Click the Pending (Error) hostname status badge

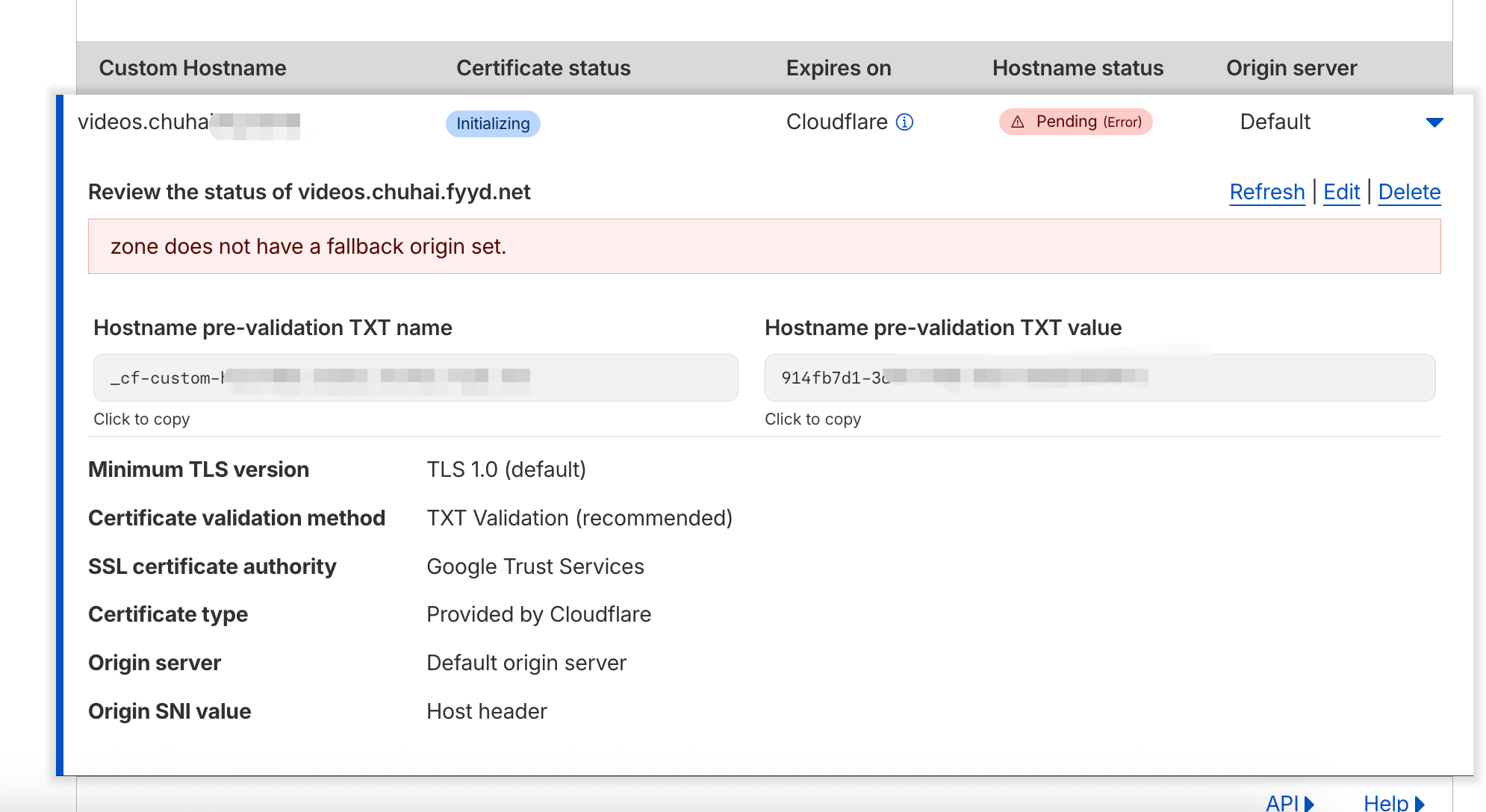pos(1075,122)
